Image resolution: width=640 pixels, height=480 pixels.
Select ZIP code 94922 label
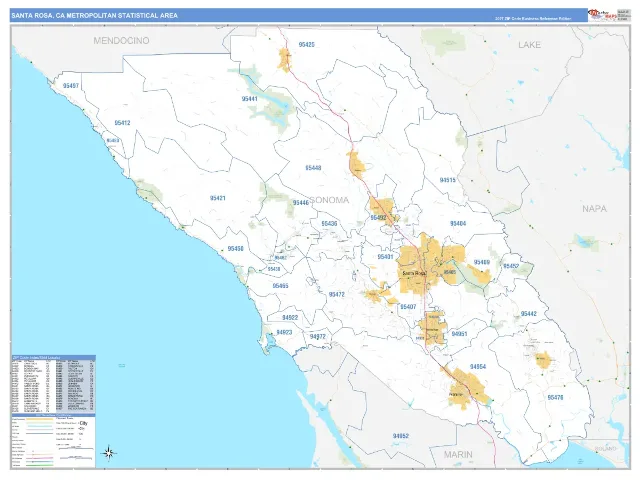[290, 318]
